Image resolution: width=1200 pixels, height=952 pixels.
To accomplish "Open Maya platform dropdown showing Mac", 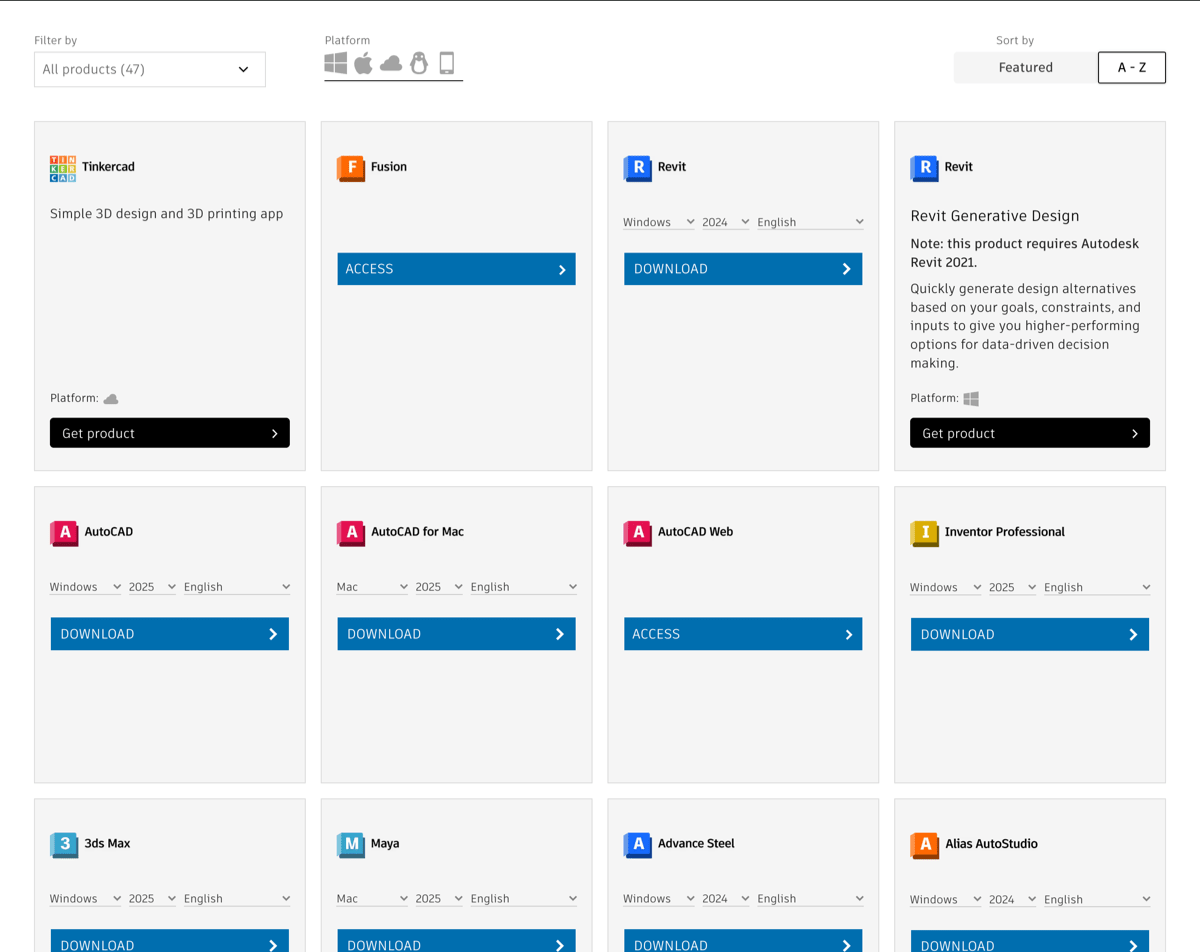I will [x=372, y=899].
